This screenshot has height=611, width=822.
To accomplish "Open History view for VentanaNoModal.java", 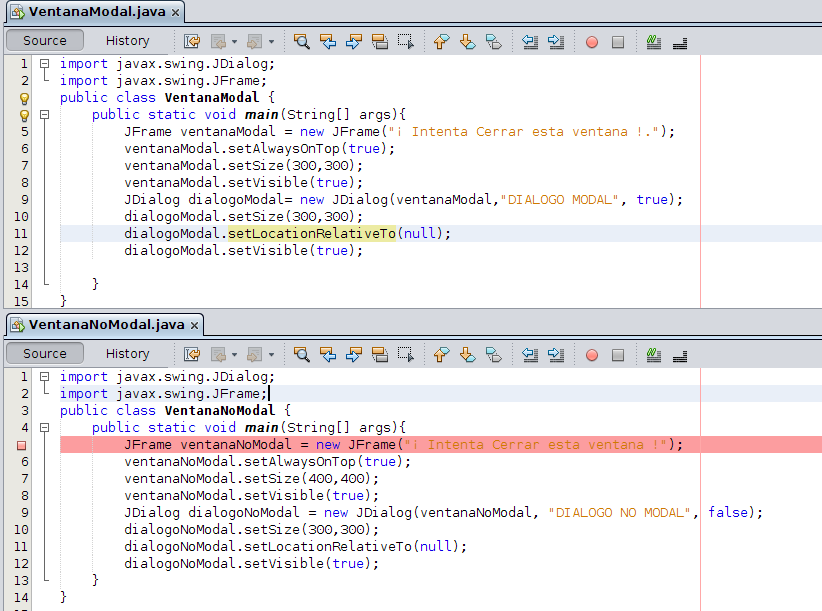I will tap(128, 353).
